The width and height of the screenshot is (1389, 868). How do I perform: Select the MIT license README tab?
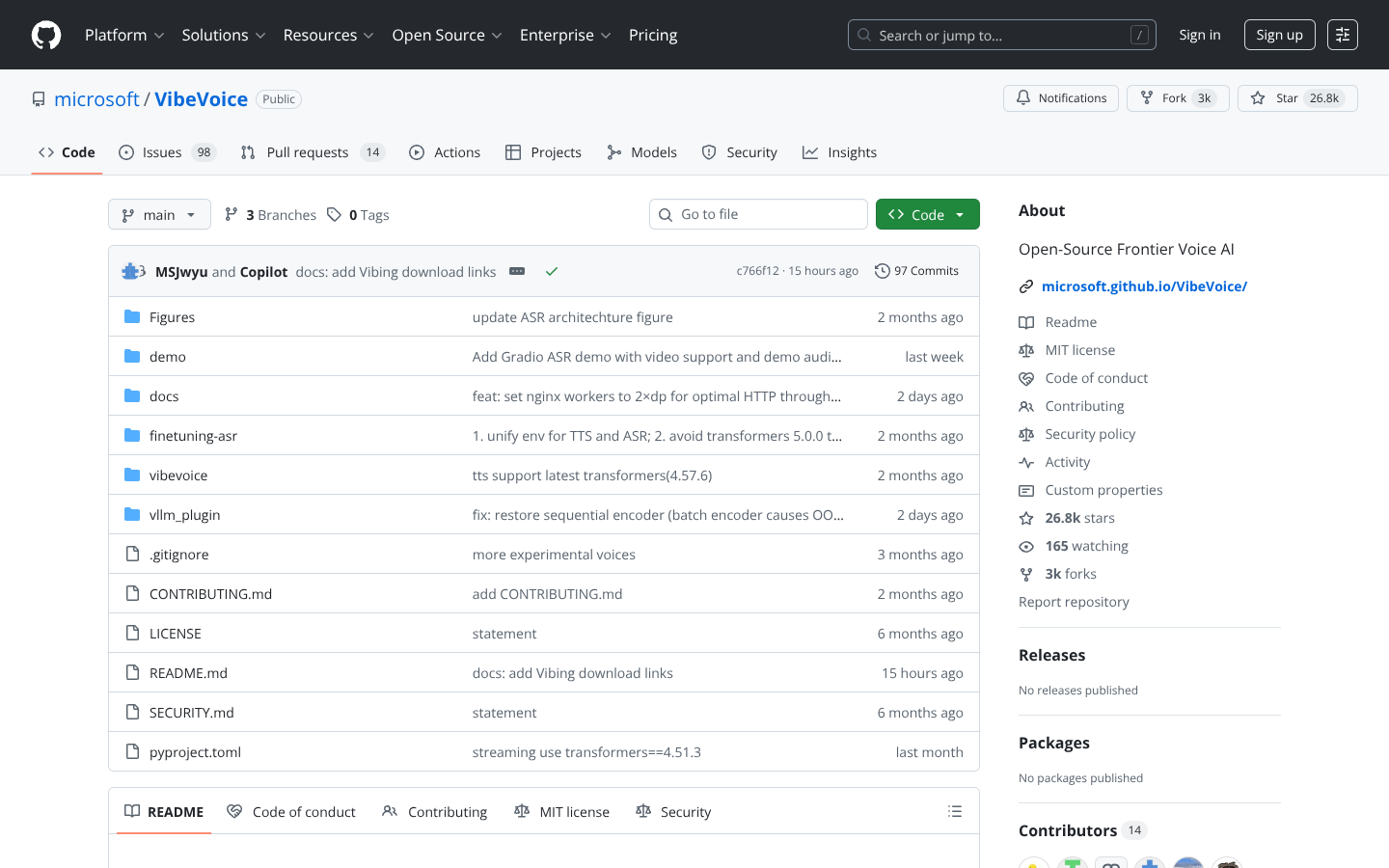point(562,812)
